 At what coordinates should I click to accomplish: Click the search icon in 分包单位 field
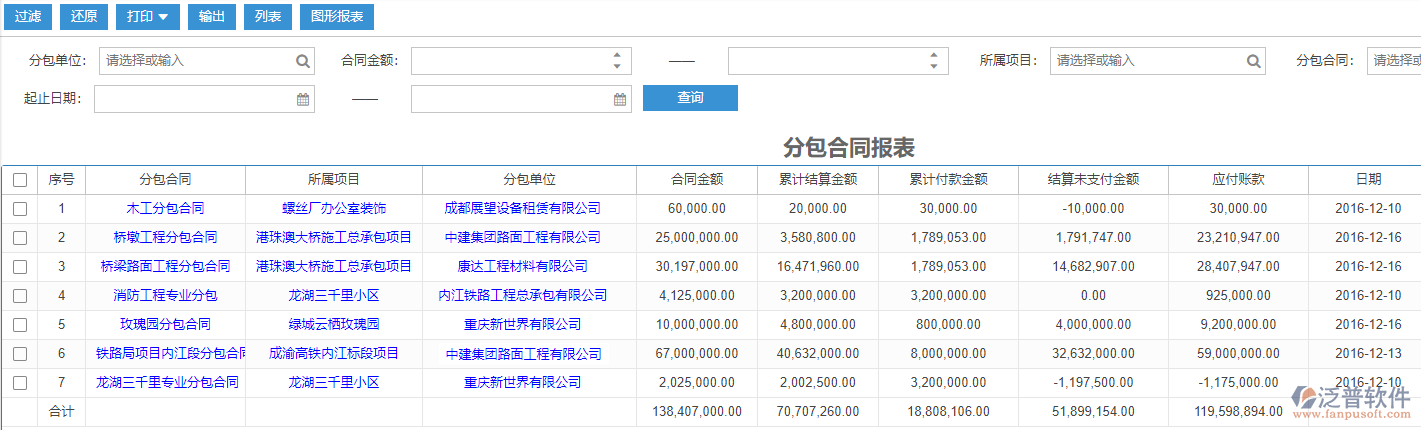point(303,61)
